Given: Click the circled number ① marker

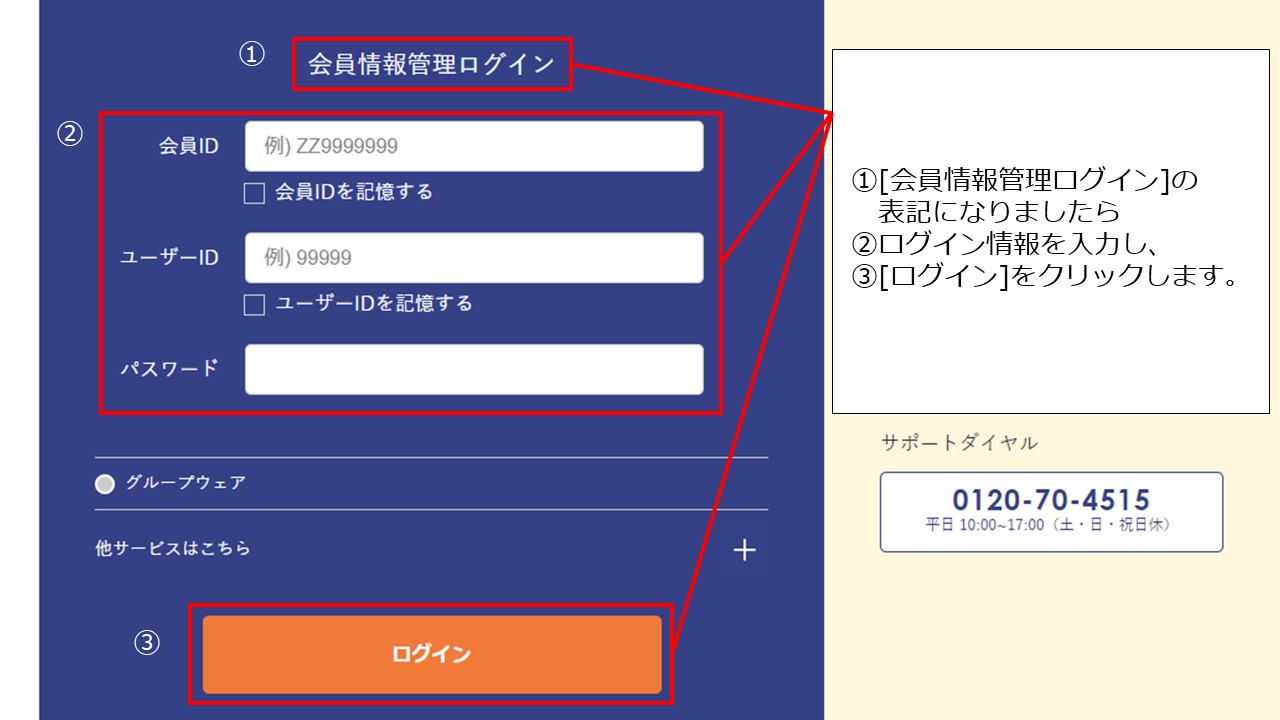Looking at the screenshot, I should (251, 55).
